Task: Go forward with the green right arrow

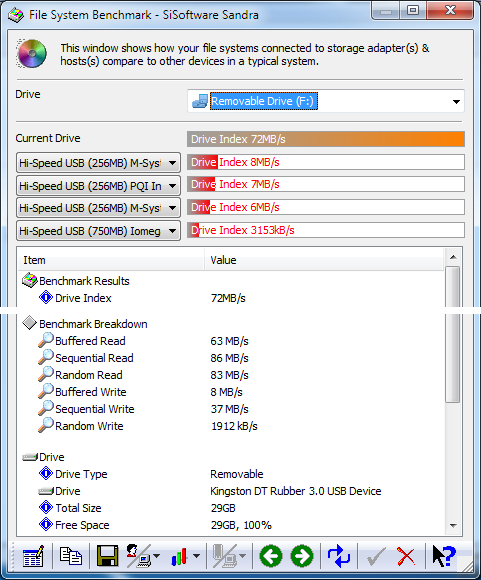Action: (302, 556)
